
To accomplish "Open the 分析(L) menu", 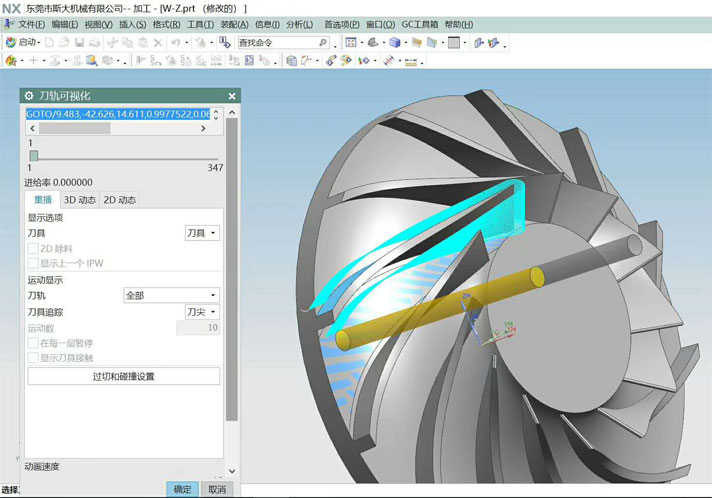I will [x=299, y=24].
